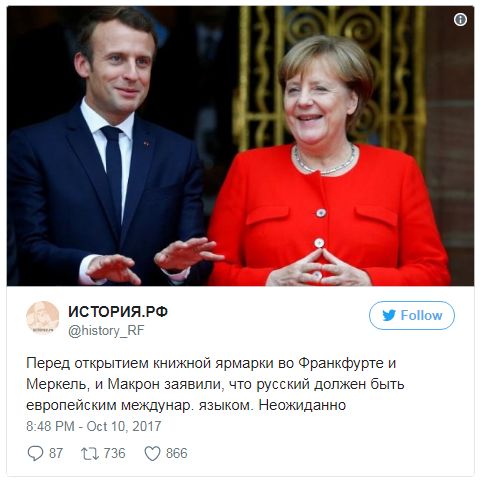Click the retweet count 736

click(x=114, y=453)
